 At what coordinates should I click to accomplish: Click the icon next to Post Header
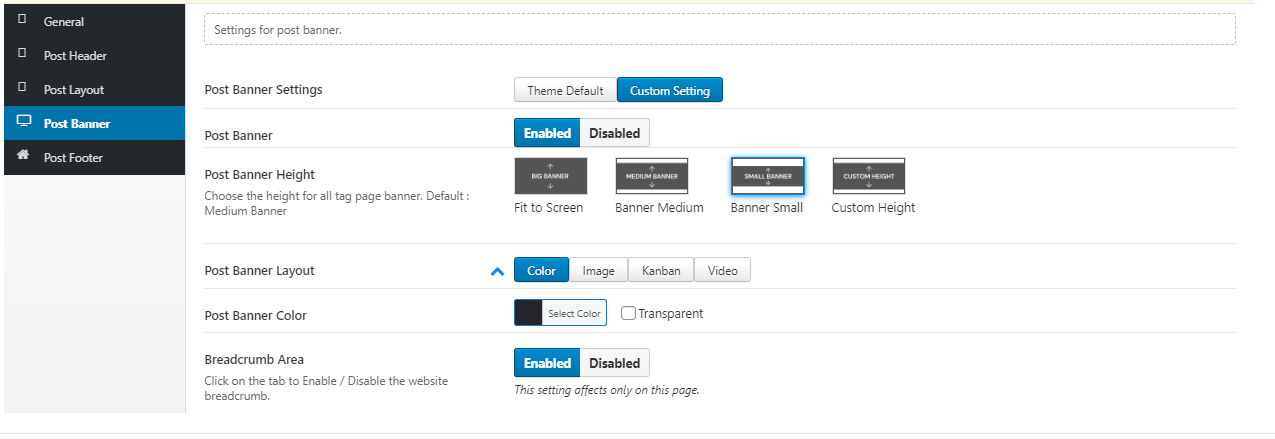(23, 55)
